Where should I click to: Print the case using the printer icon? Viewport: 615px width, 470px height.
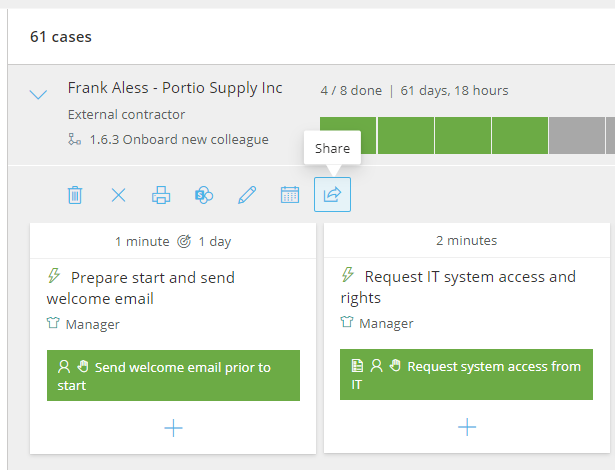click(x=161, y=195)
